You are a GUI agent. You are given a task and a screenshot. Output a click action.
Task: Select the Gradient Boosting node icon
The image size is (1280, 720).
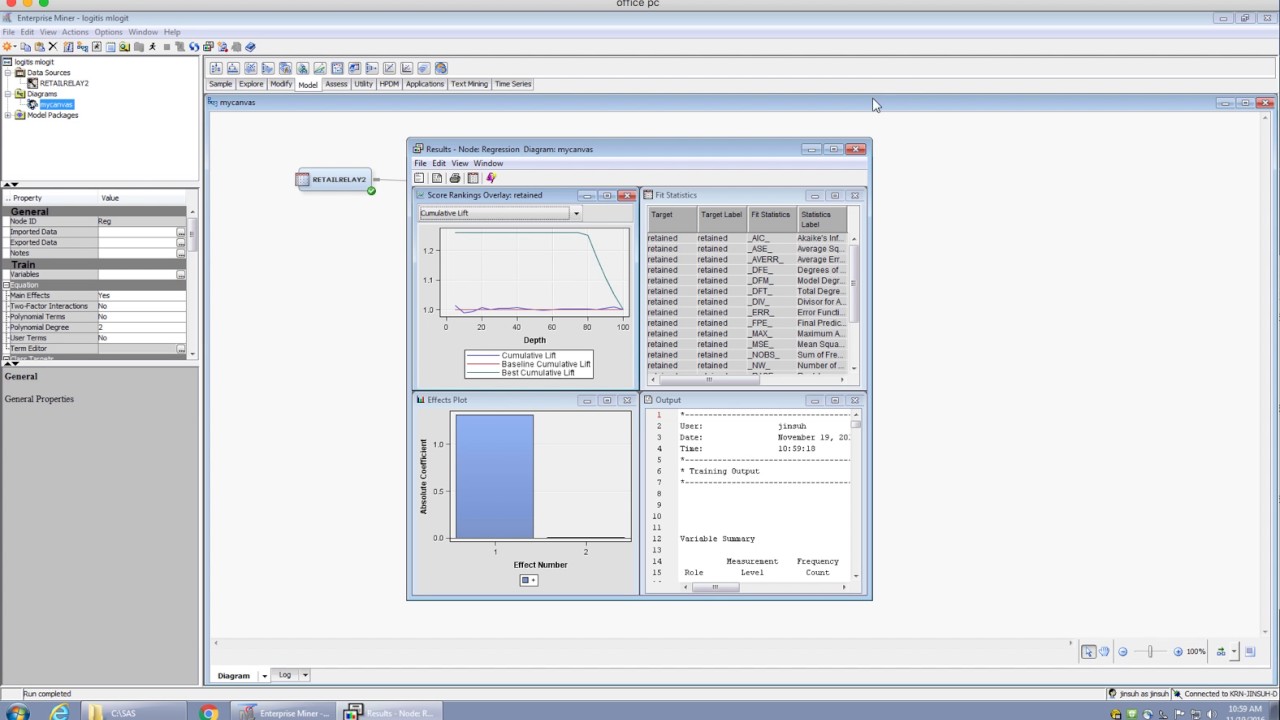coord(302,68)
